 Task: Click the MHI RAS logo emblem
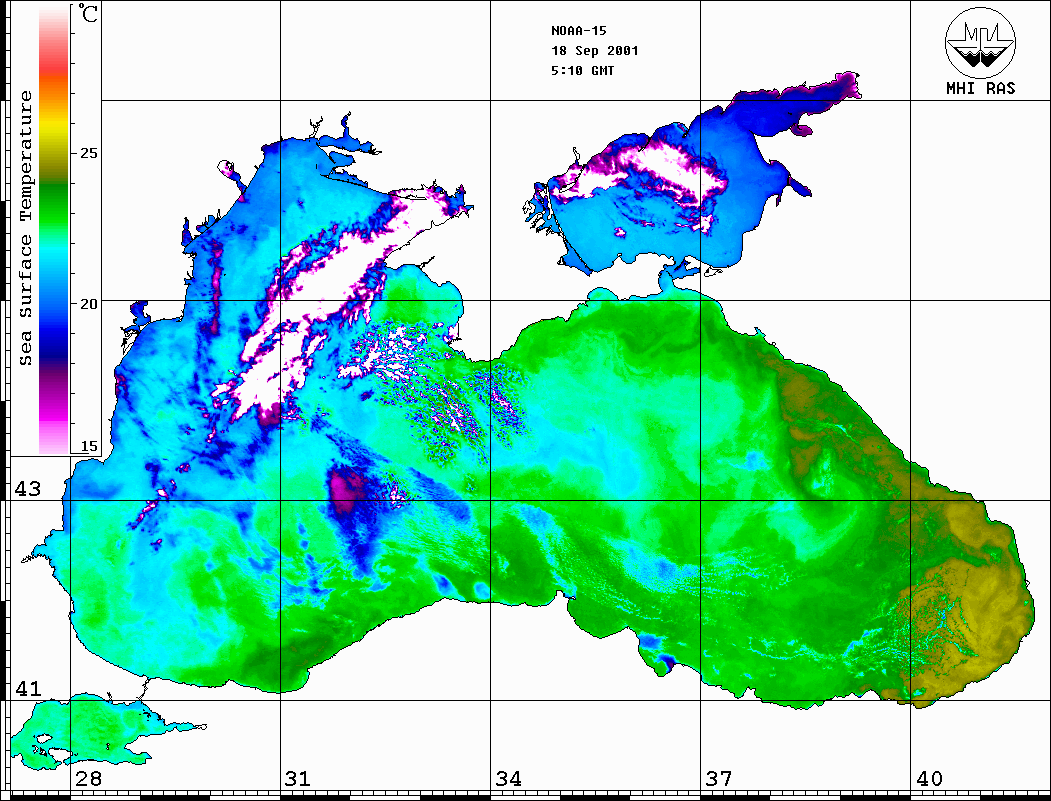click(x=980, y=42)
